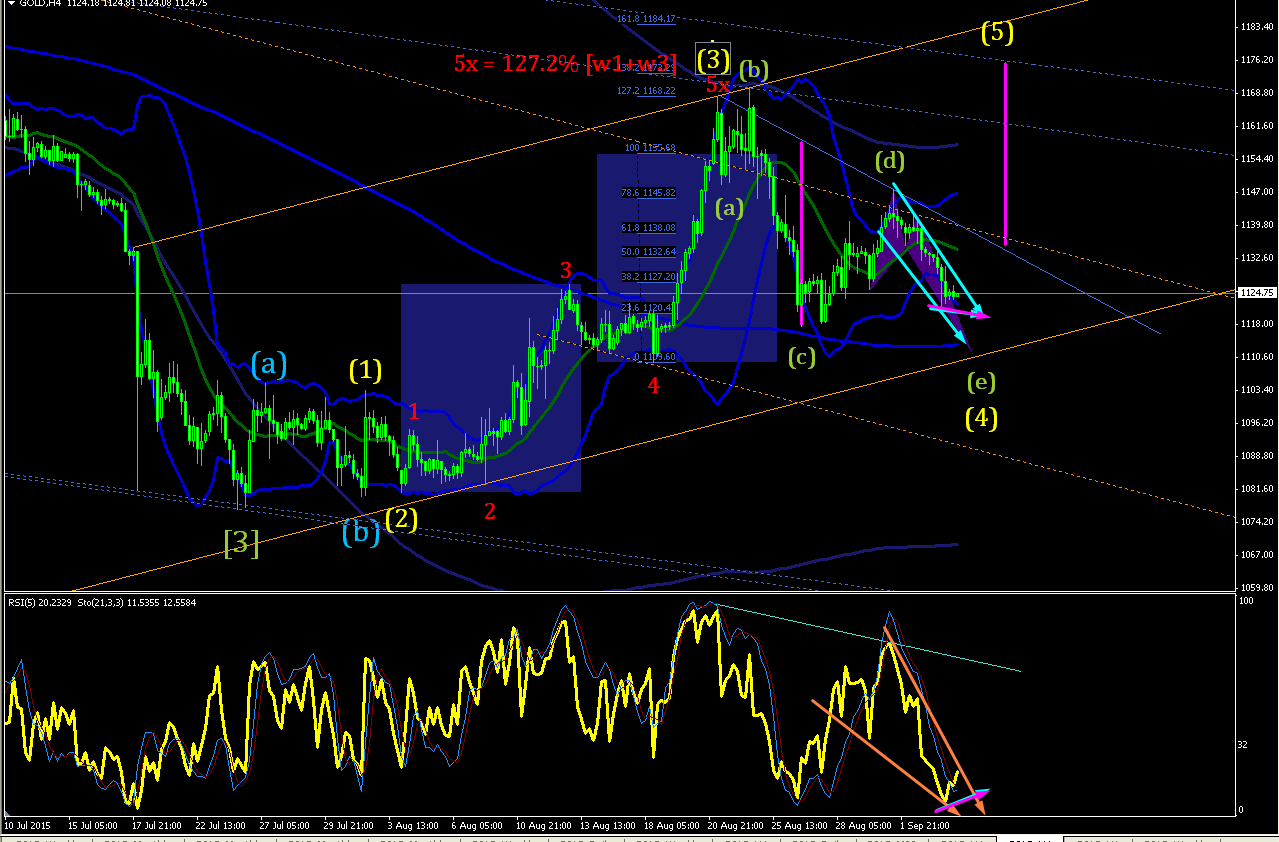Screen dimensions: 1279x842
Task: Select the red '5x = 127.2% [w1+w3]' annotation
Action: pos(565,64)
